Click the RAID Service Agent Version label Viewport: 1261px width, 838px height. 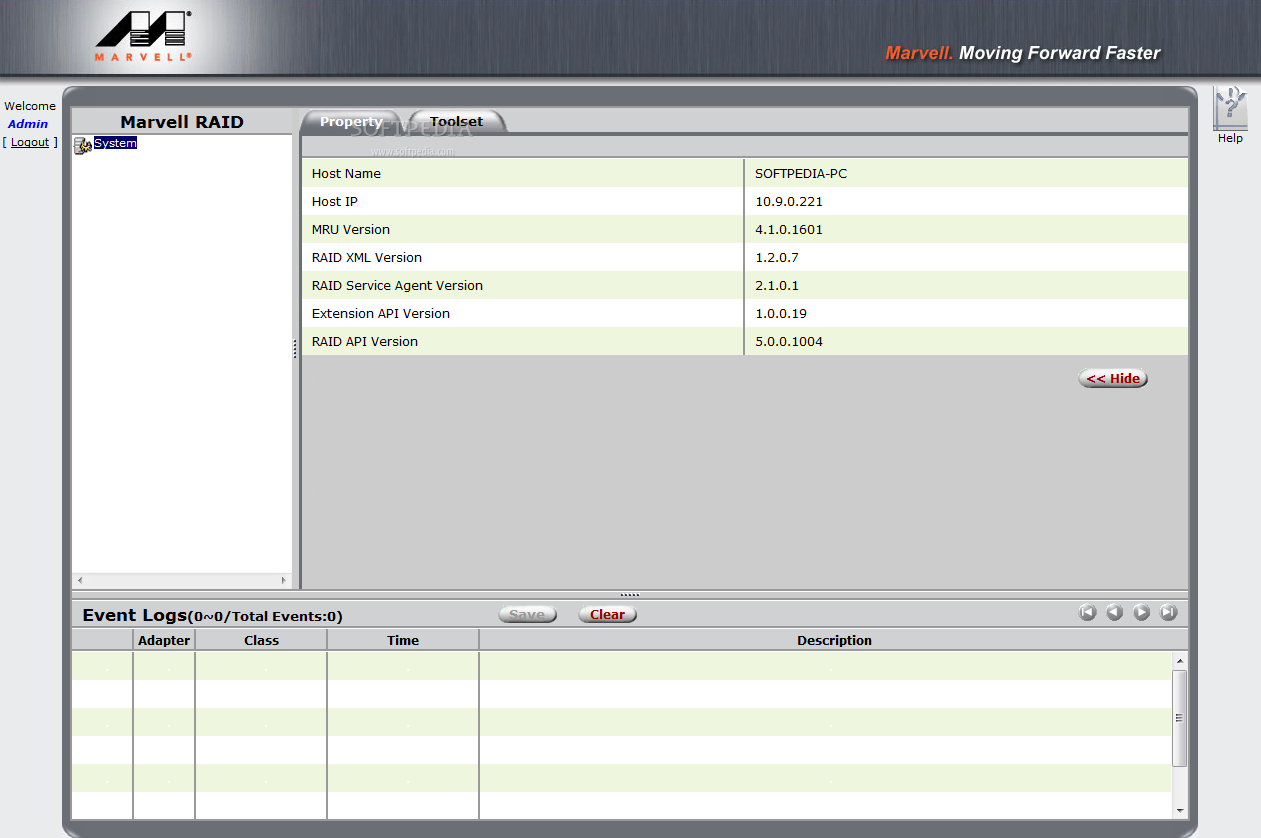(397, 285)
